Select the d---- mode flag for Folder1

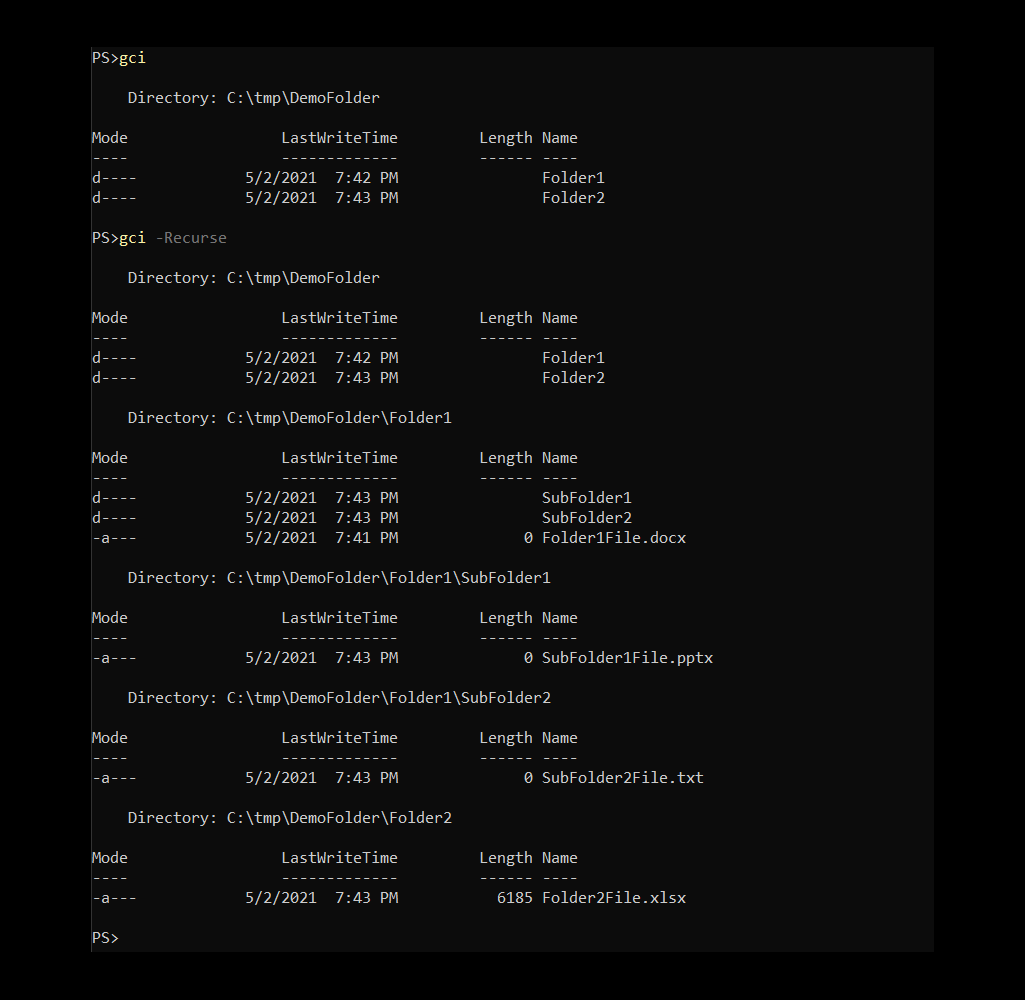click(x=113, y=177)
